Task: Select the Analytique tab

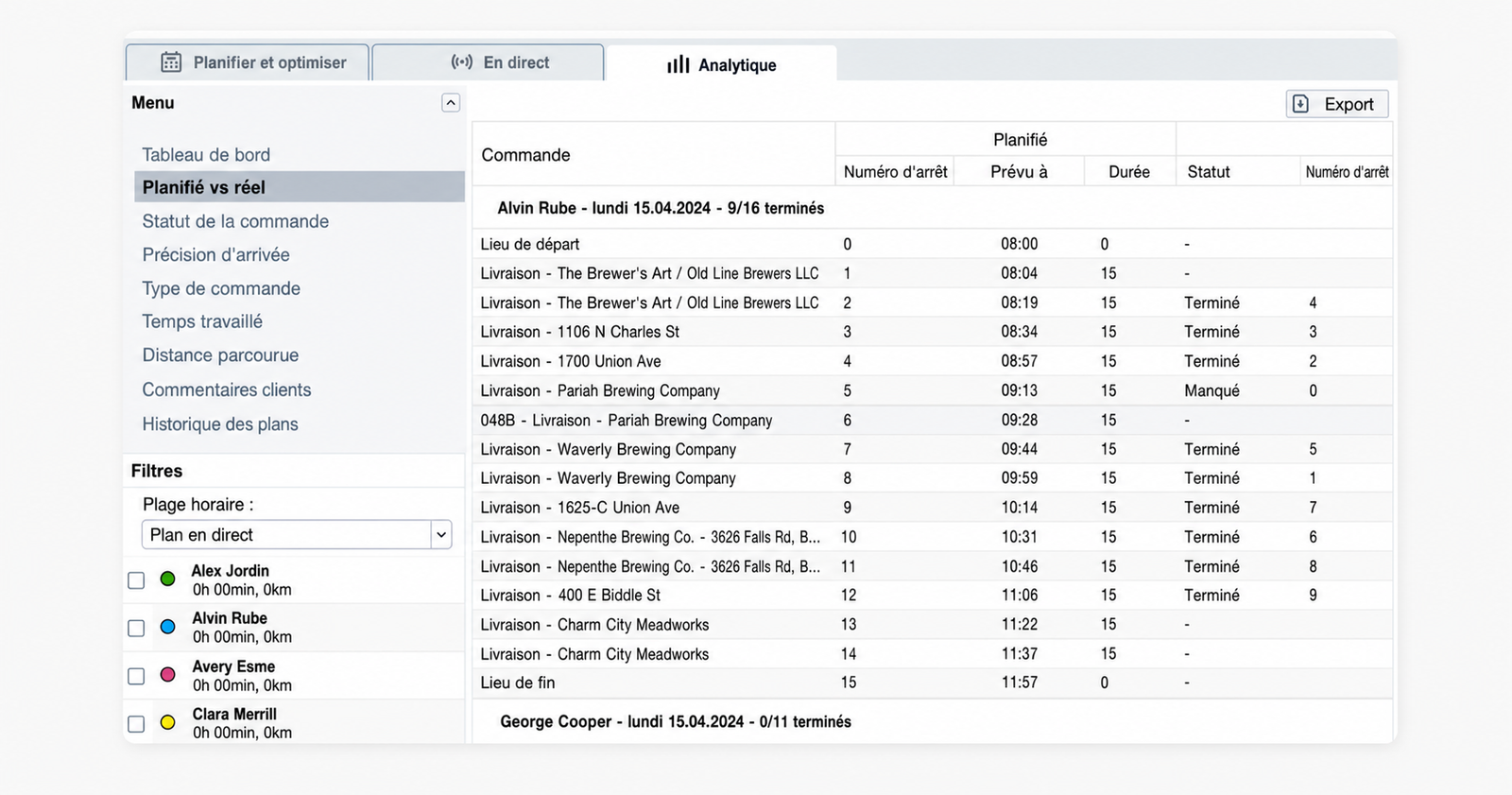Action: tap(722, 64)
